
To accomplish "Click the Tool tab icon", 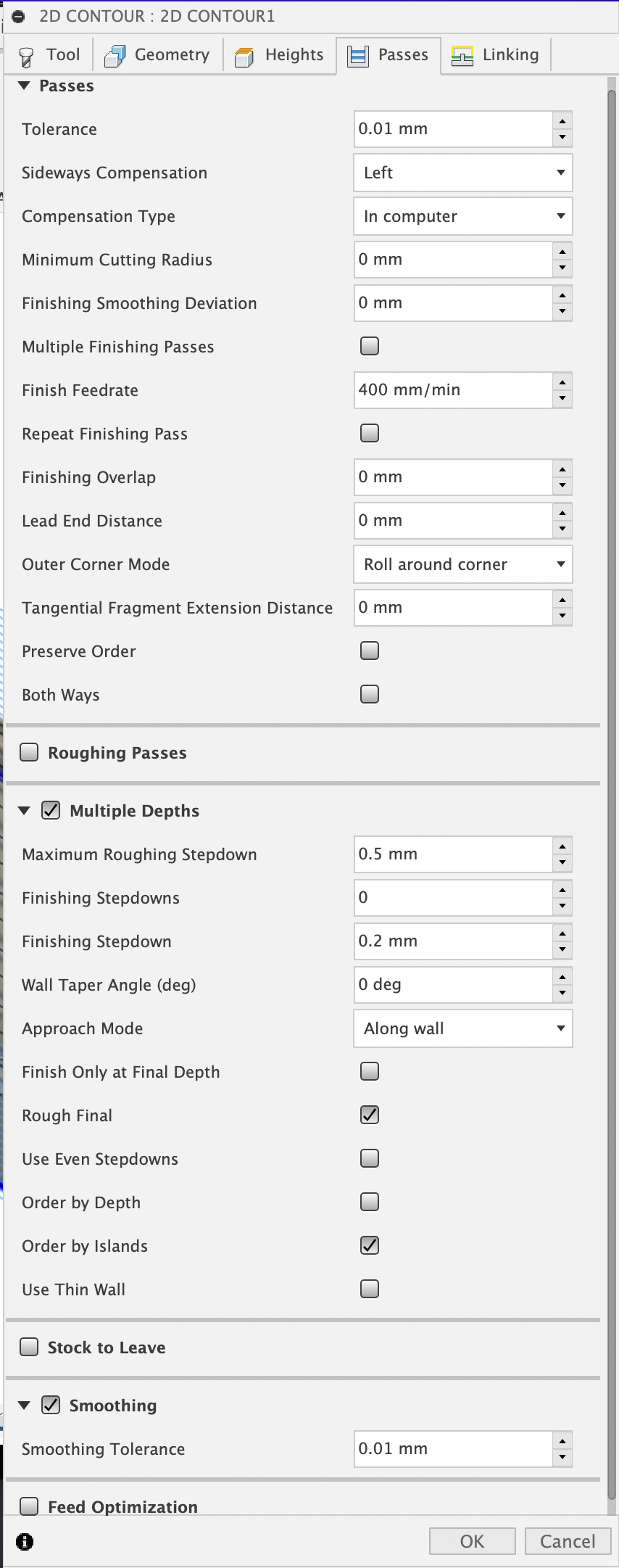I will 27,57.
